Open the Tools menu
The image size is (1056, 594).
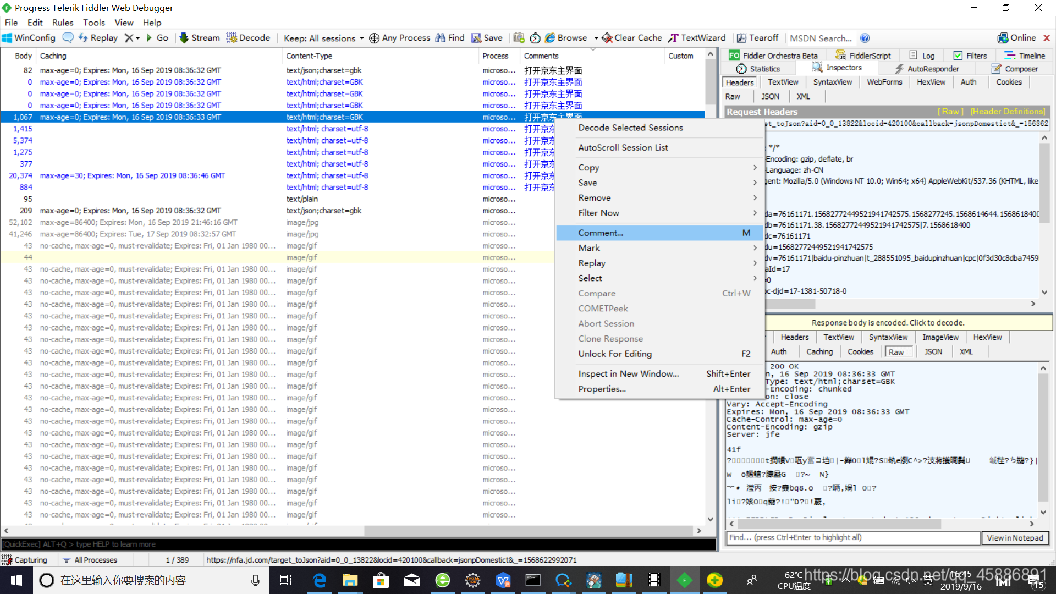(x=94, y=22)
